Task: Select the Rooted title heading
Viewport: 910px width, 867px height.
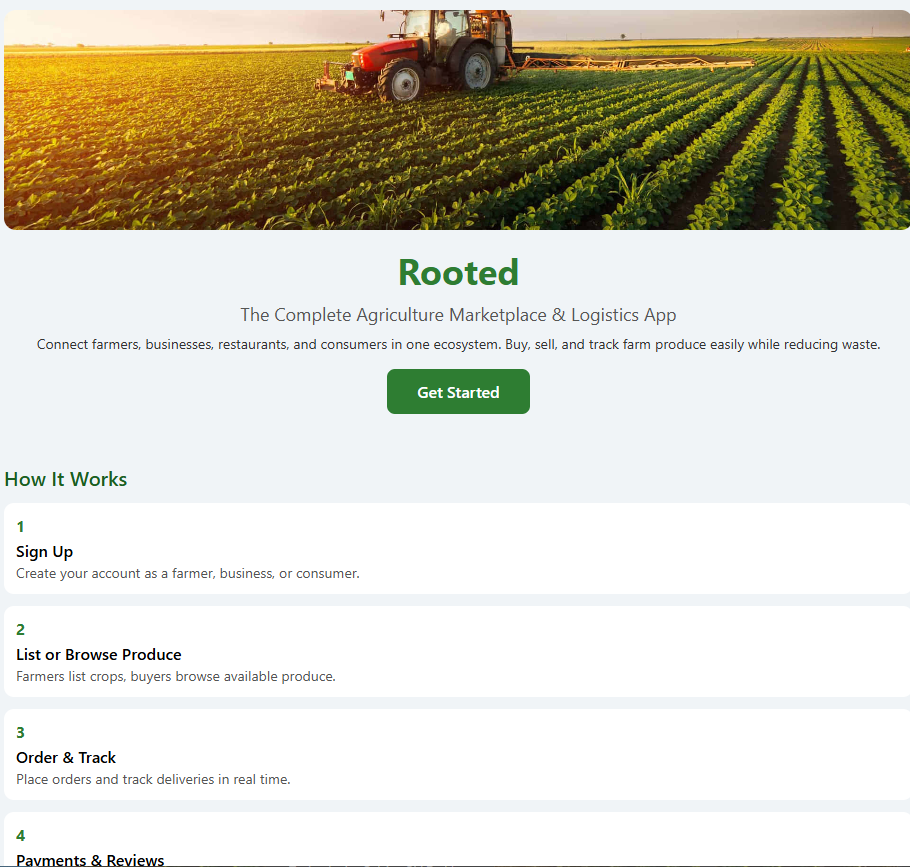Action: click(458, 272)
